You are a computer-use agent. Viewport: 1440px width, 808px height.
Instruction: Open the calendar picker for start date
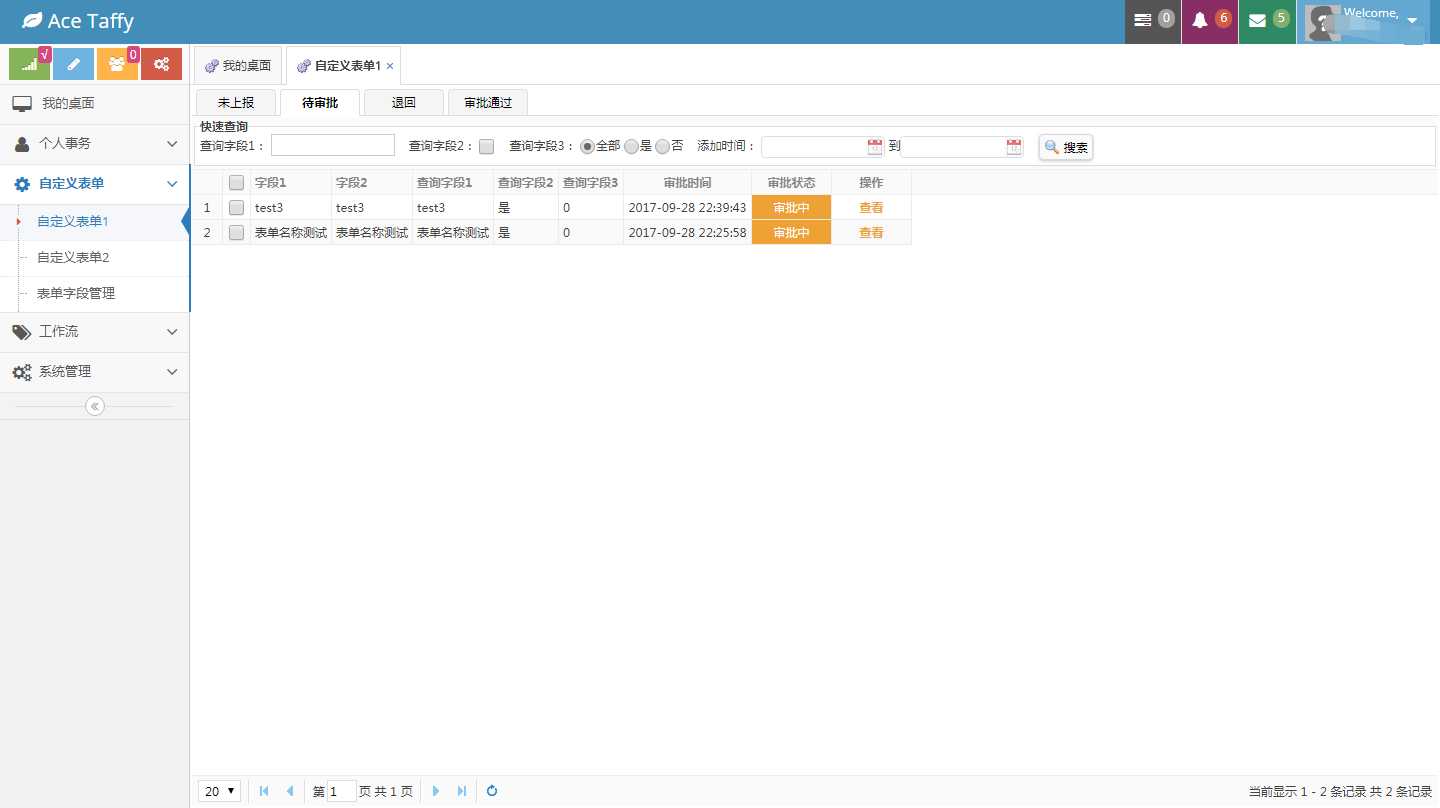pyautogui.click(x=875, y=147)
